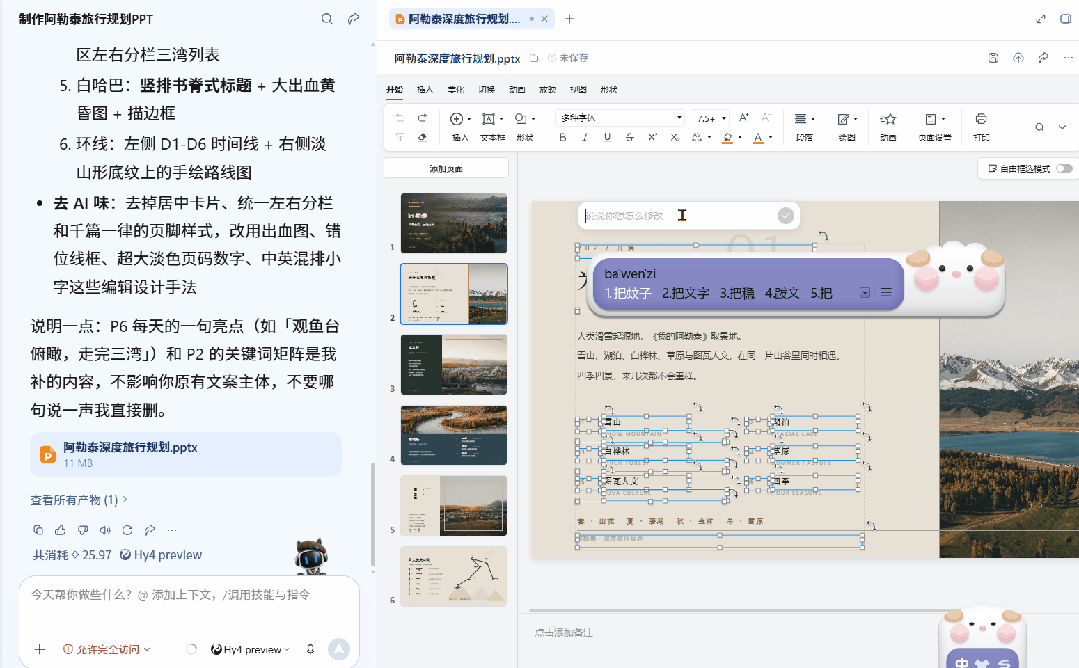
Task: Open the animation star tool
Action: (888, 125)
